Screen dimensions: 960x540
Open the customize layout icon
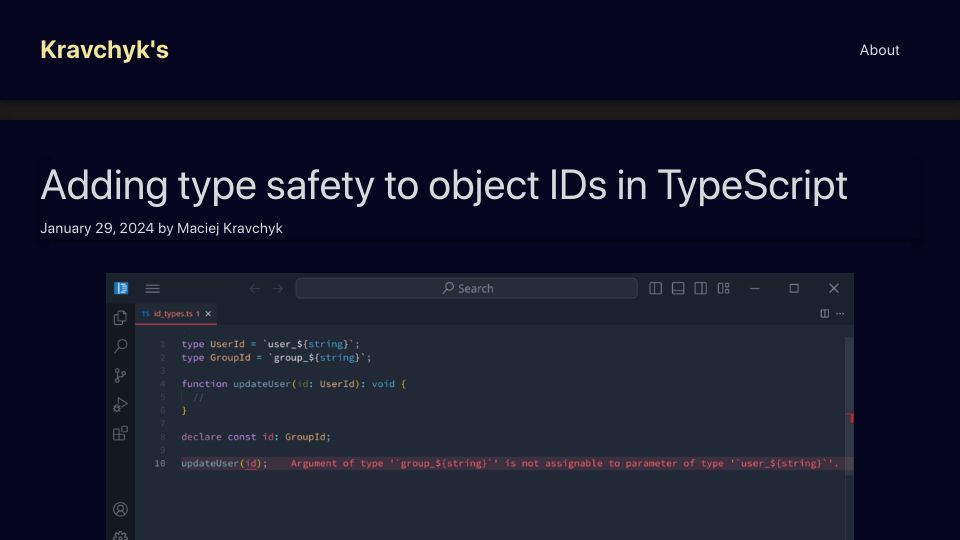pos(723,288)
